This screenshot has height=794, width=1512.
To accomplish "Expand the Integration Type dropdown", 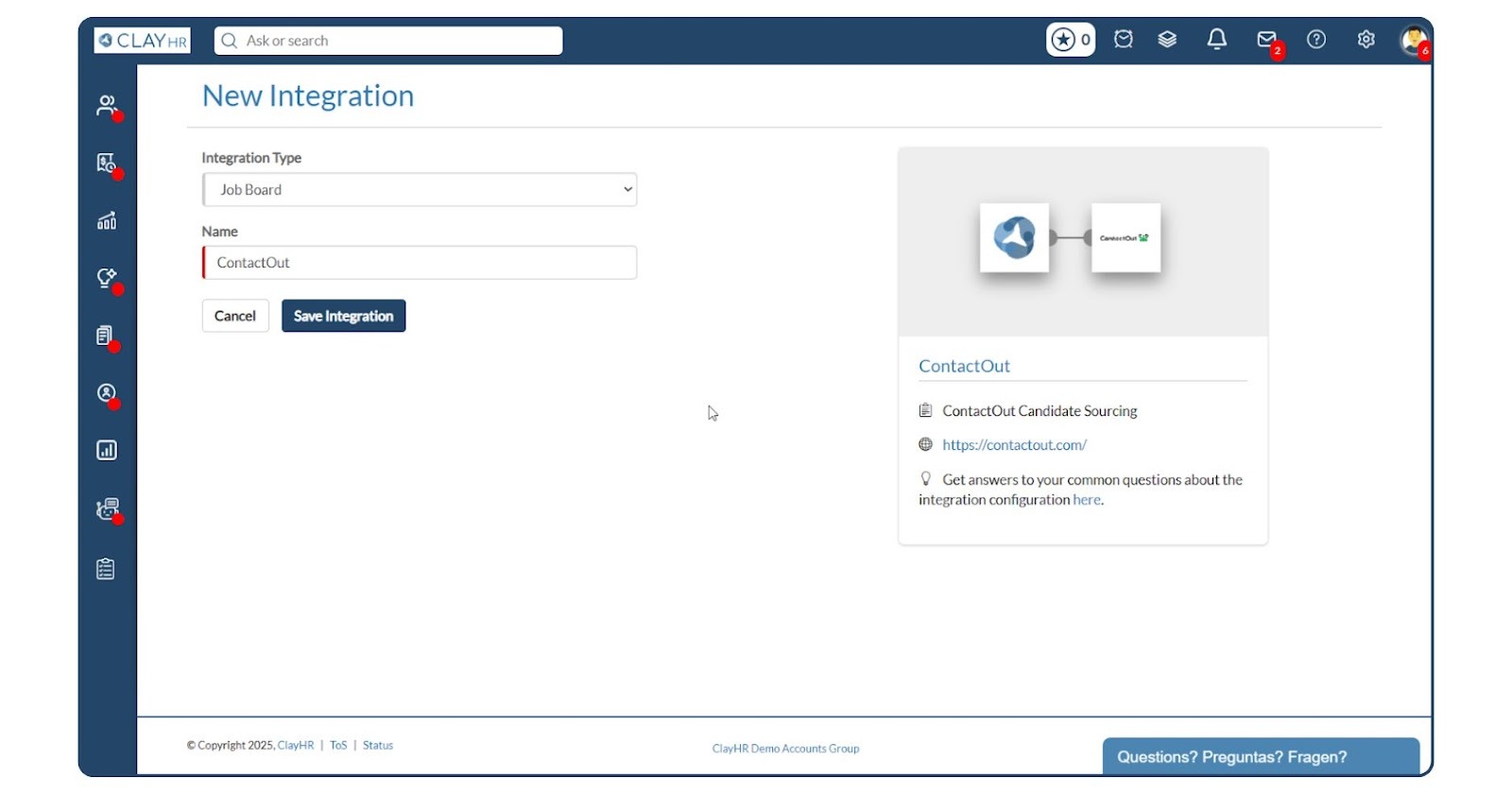I will click(x=420, y=189).
